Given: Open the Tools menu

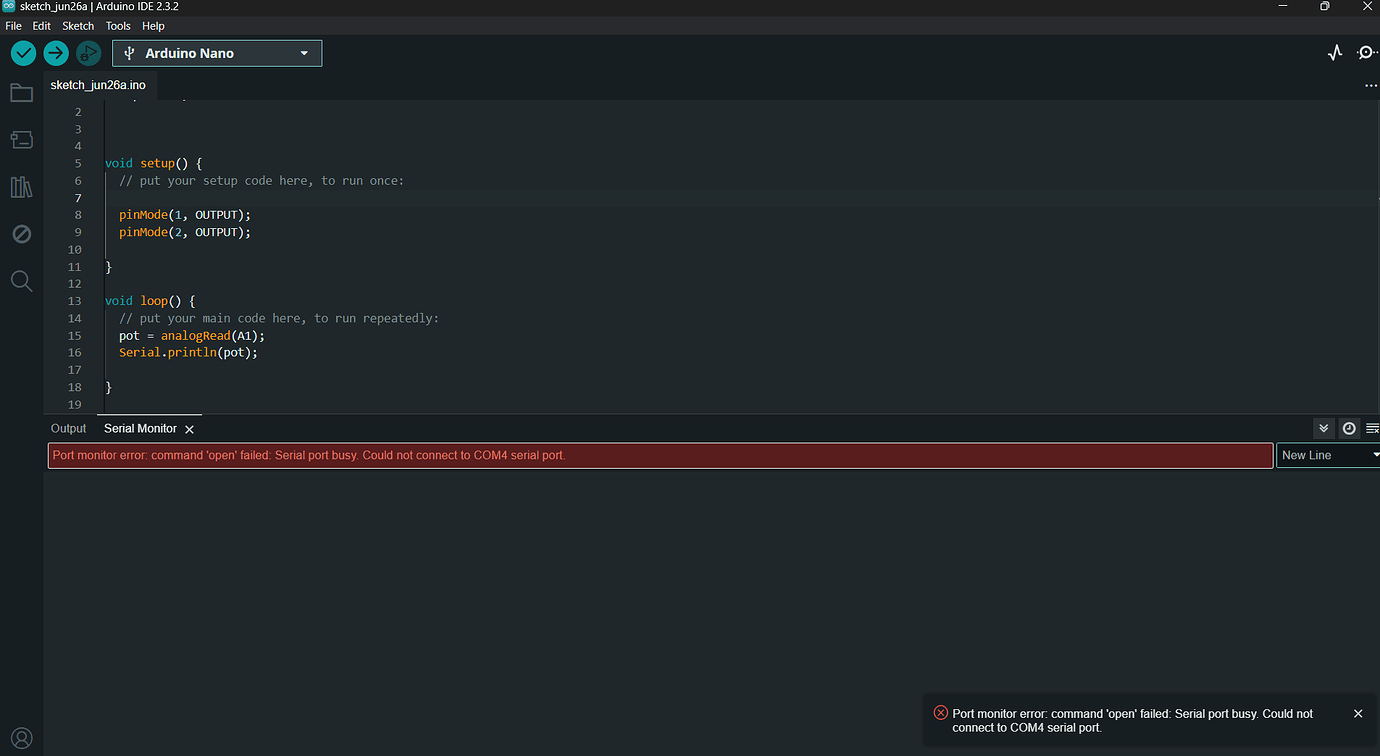Looking at the screenshot, I should pos(117,25).
